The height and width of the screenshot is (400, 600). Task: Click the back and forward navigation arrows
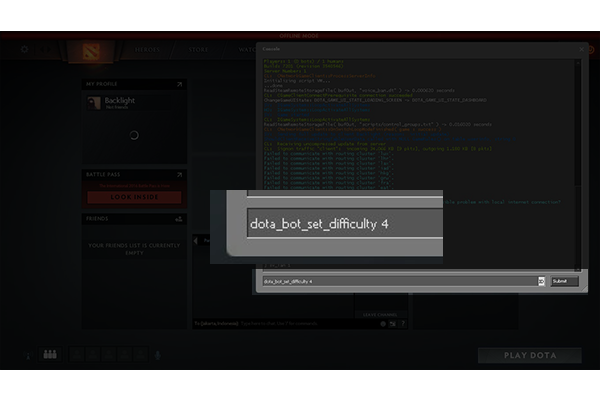tap(45, 49)
